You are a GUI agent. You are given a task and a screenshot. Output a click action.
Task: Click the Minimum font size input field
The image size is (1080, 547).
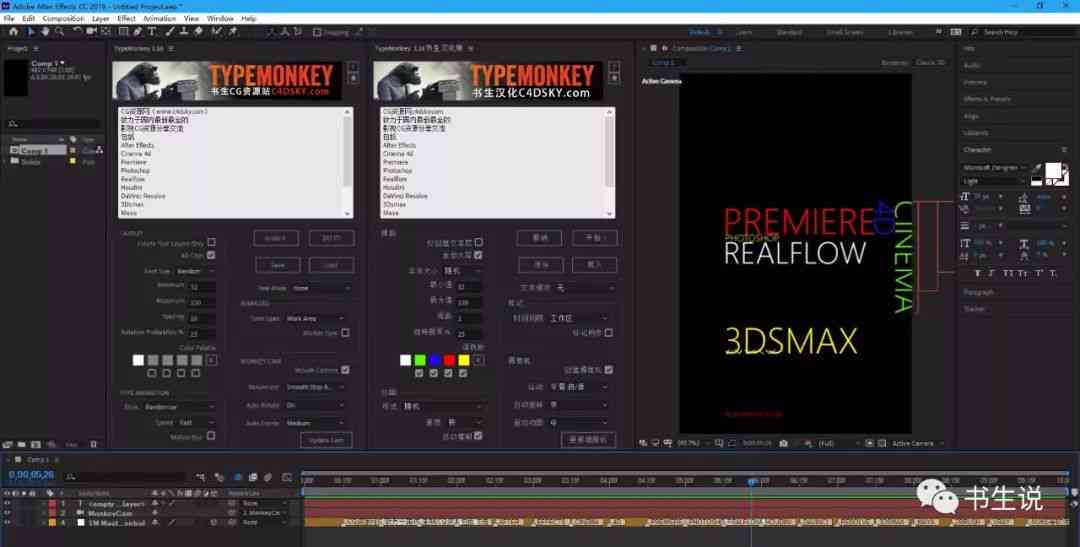[202, 286]
